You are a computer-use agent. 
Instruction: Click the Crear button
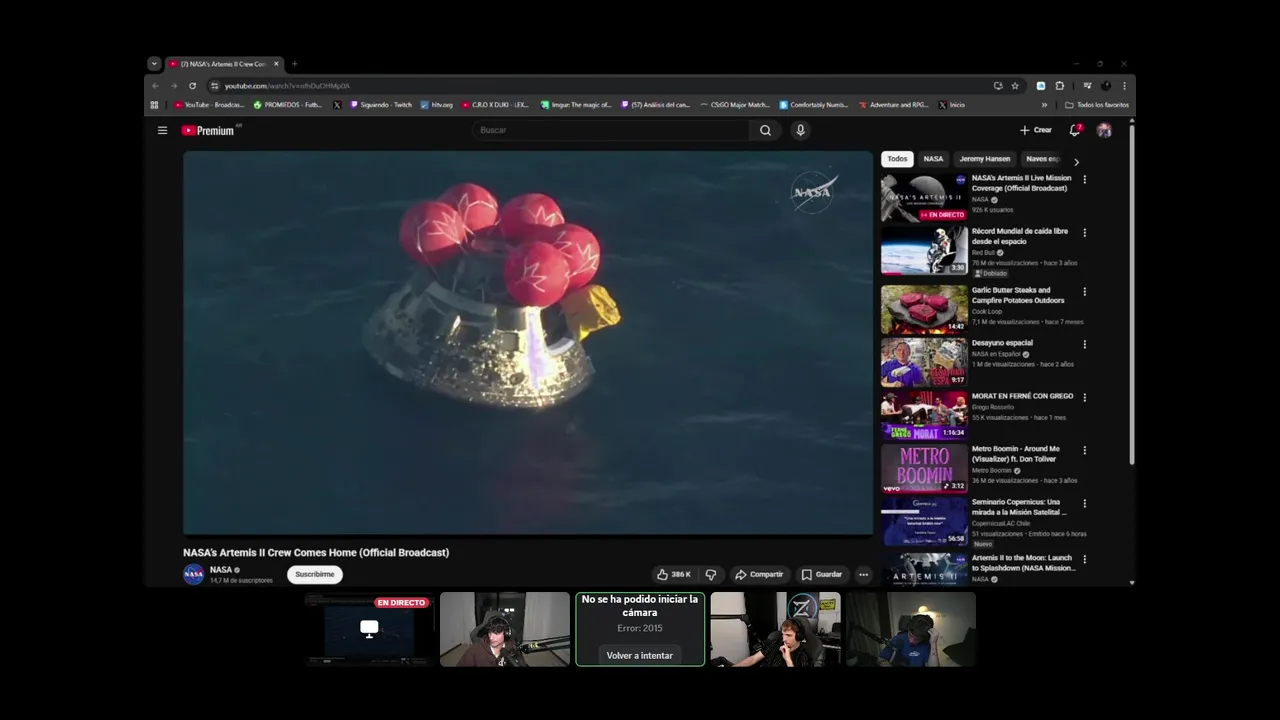[1036, 130]
